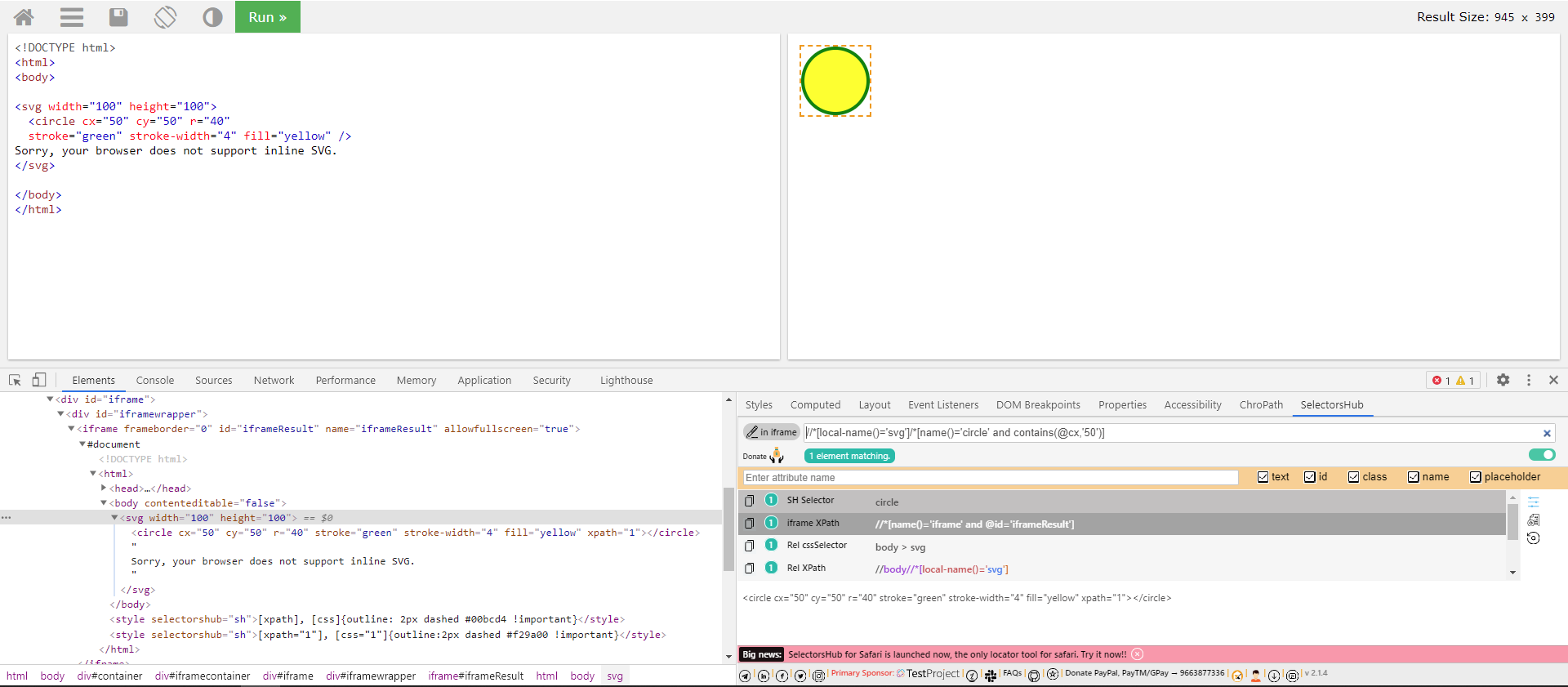Collapse the html node in the iframe

pos(92,474)
